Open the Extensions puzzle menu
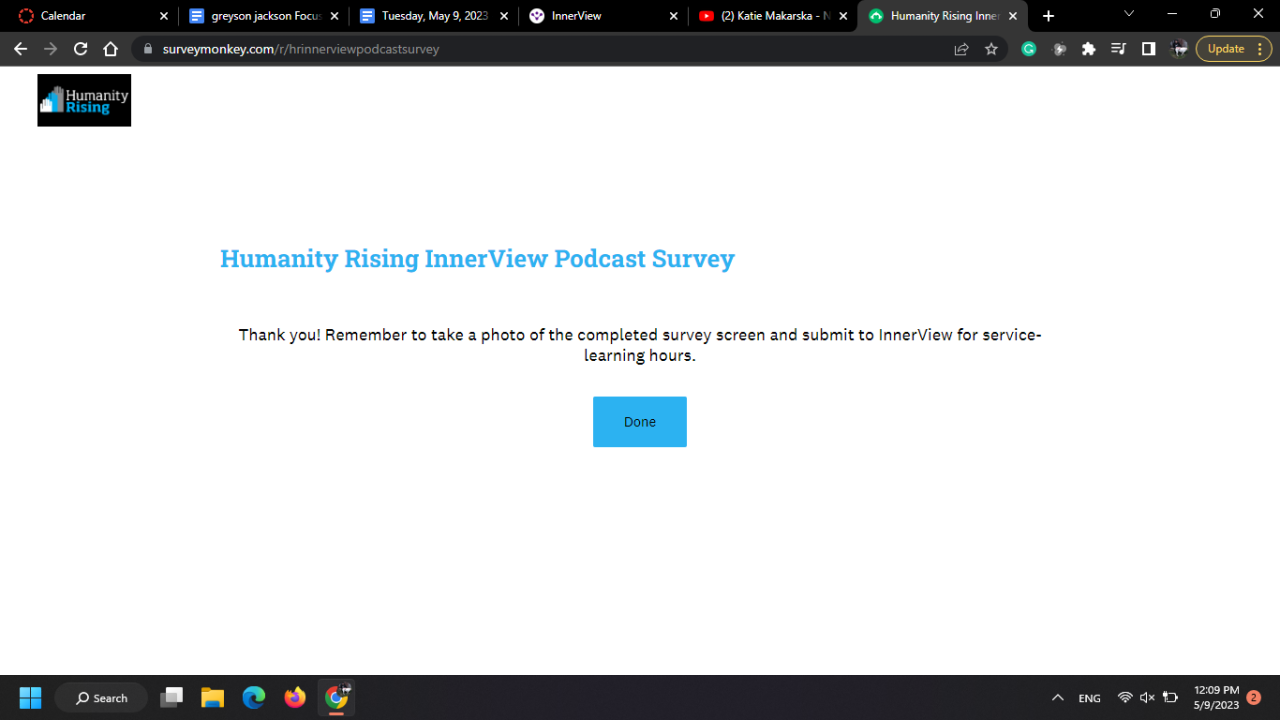The image size is (1280, 720). pos(1089,49)
